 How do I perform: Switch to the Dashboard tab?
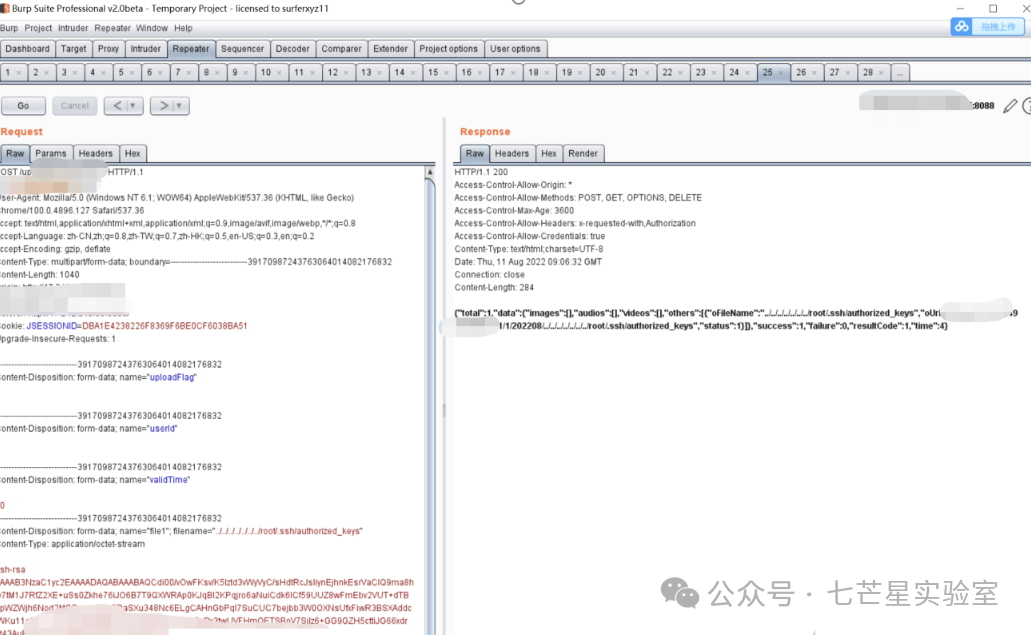click(x=28, y=48)
